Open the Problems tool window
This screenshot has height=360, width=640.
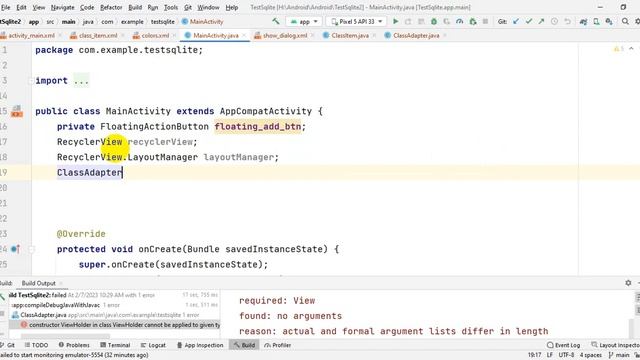[x=74, y=345]
